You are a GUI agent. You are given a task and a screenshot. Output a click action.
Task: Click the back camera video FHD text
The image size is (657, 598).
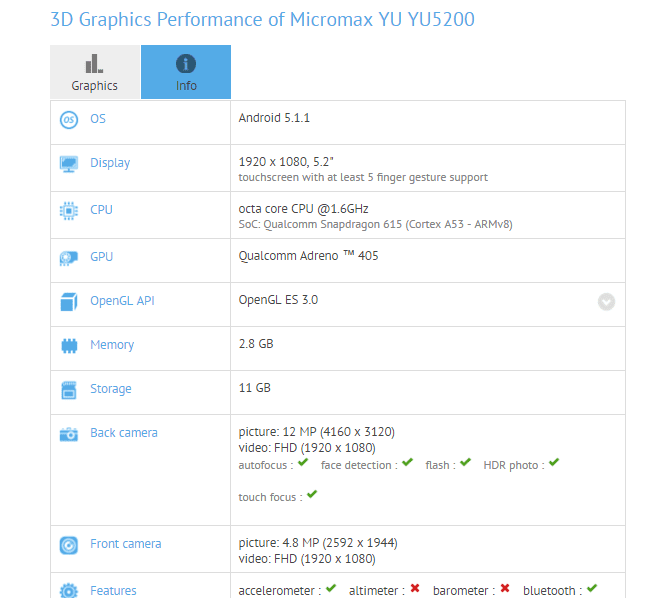click(x=307, y=448)
